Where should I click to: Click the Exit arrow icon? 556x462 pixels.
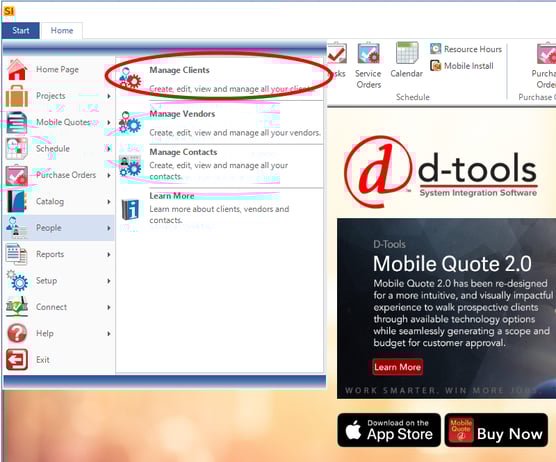pos(17,360)
